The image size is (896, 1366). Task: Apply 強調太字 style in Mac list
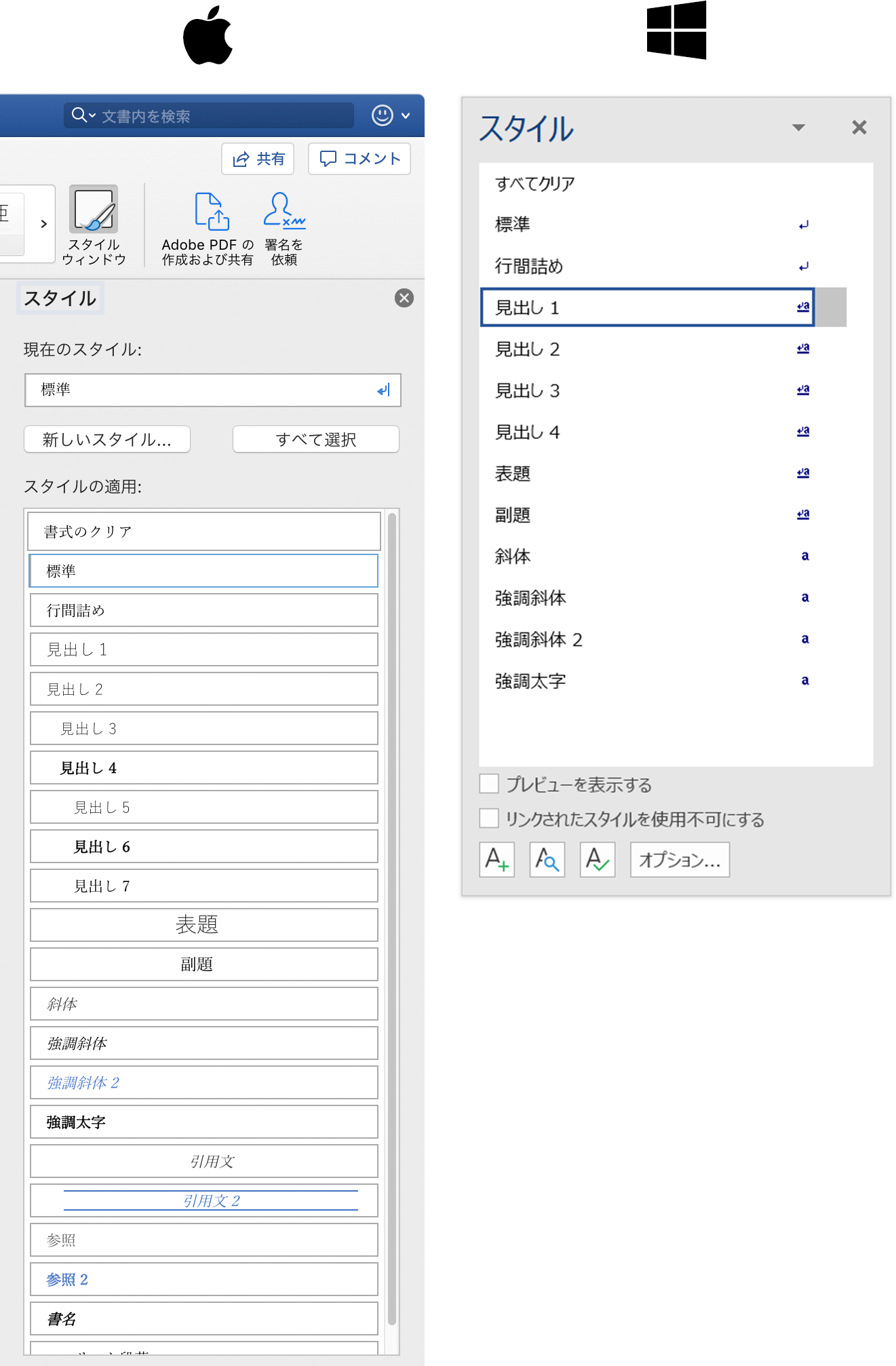(204, 1122)
